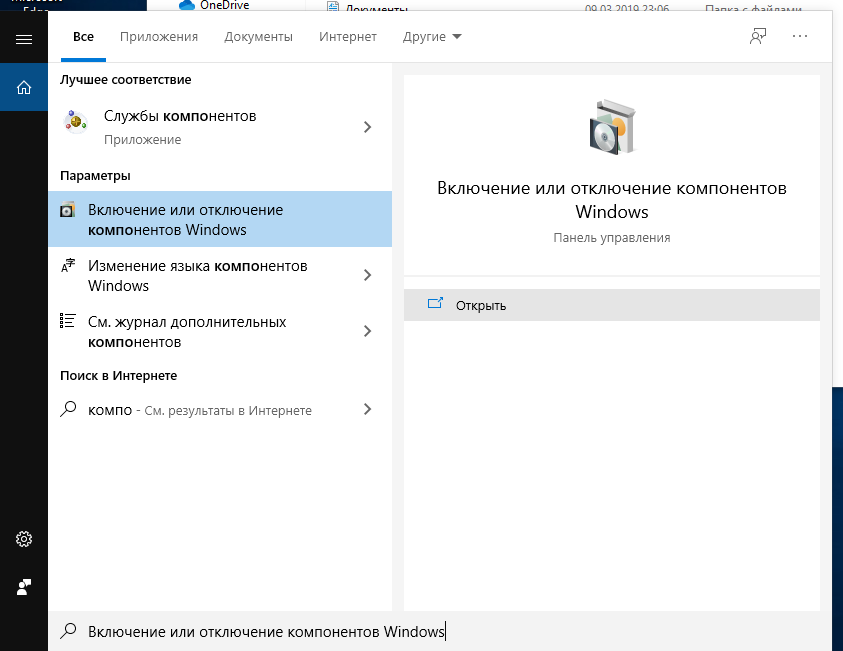Click the magnifier icon in the search box
Screen dimensions: 843x651
tap(68, 631)
